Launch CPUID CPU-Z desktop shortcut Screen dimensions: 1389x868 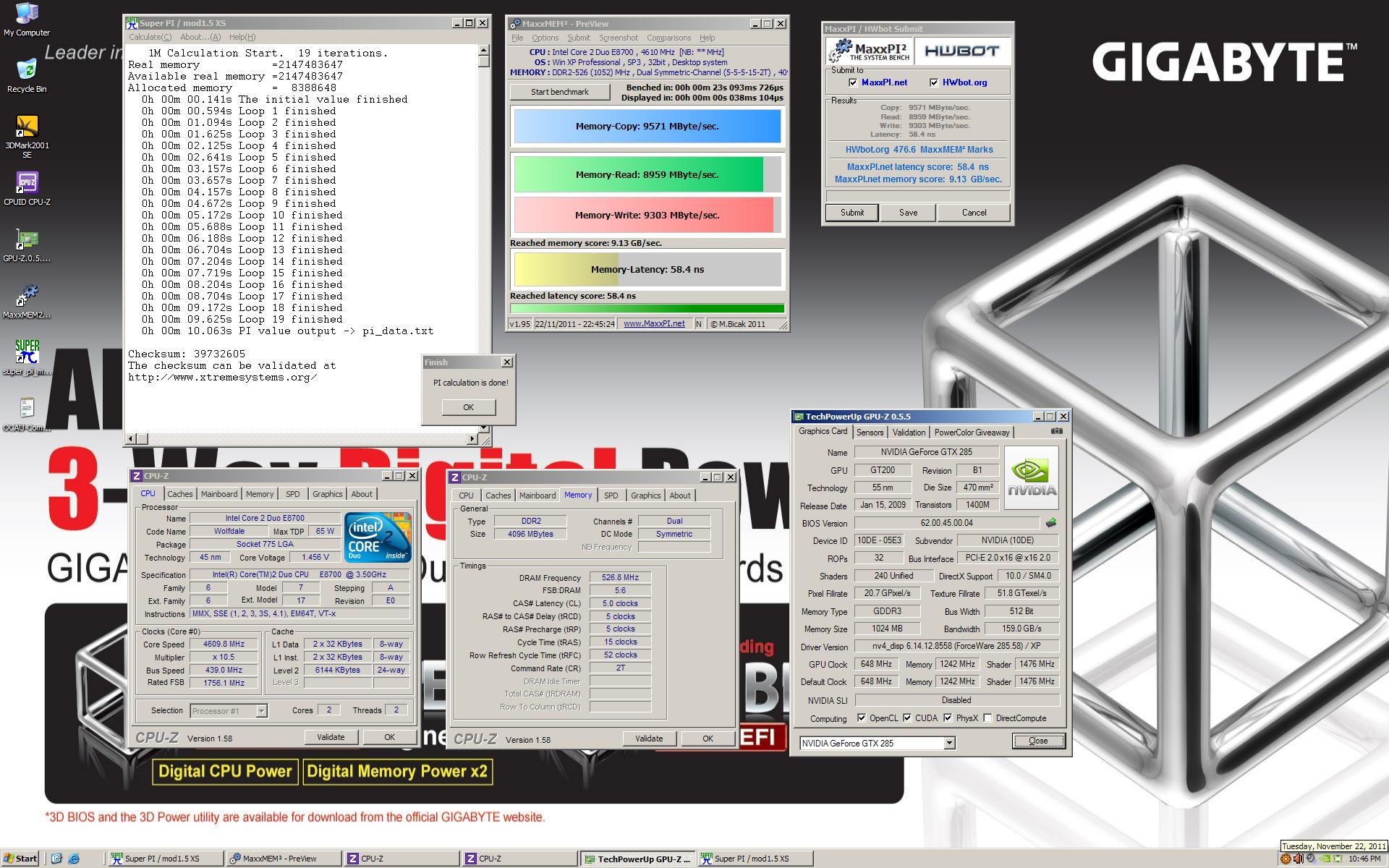pyautogui.click(x=27, y=189)
